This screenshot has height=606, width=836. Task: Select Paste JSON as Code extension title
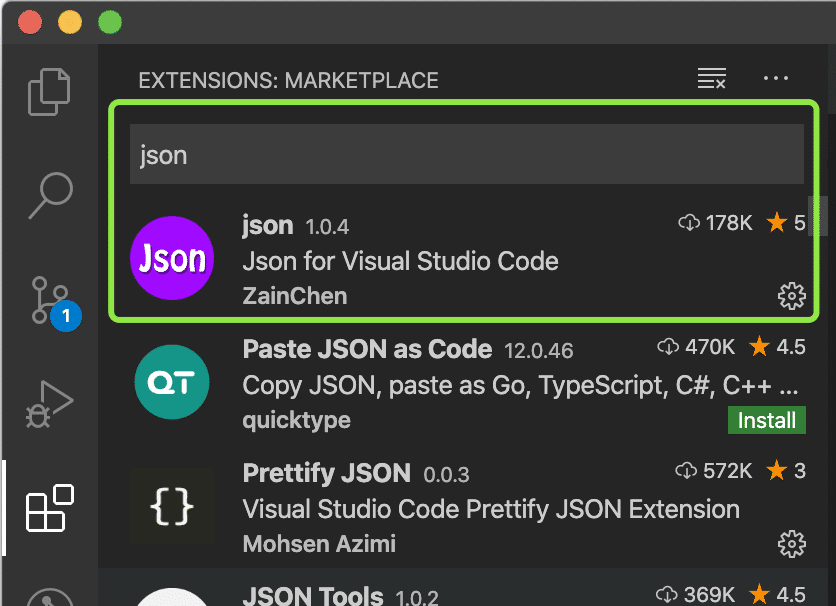point(367,350)
